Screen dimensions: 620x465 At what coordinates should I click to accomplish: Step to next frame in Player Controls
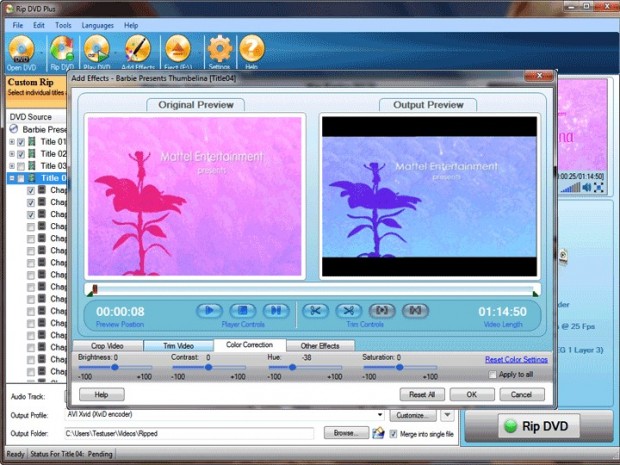(276, 311)
